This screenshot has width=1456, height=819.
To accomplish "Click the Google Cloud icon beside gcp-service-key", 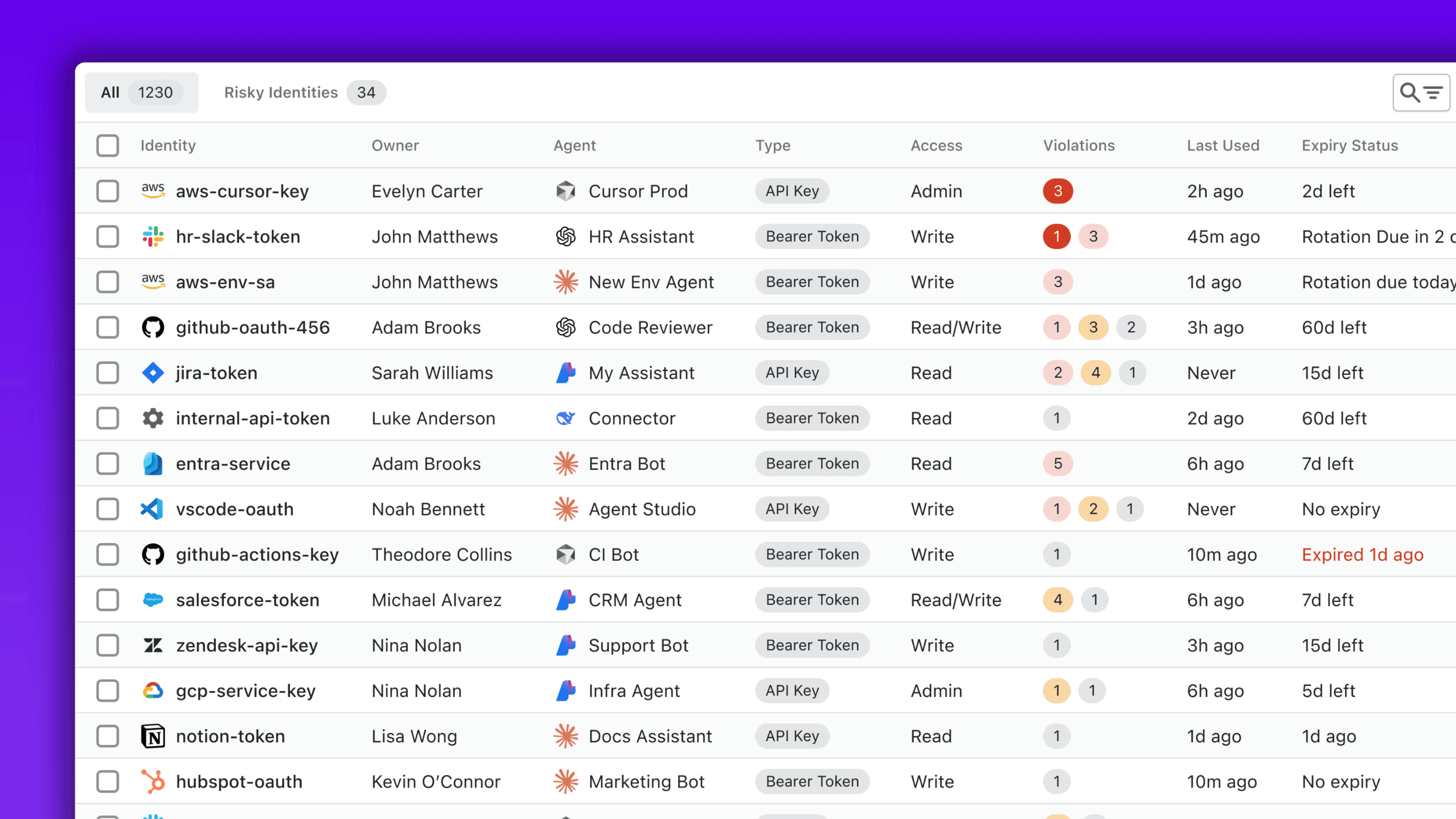I will 153,690.
